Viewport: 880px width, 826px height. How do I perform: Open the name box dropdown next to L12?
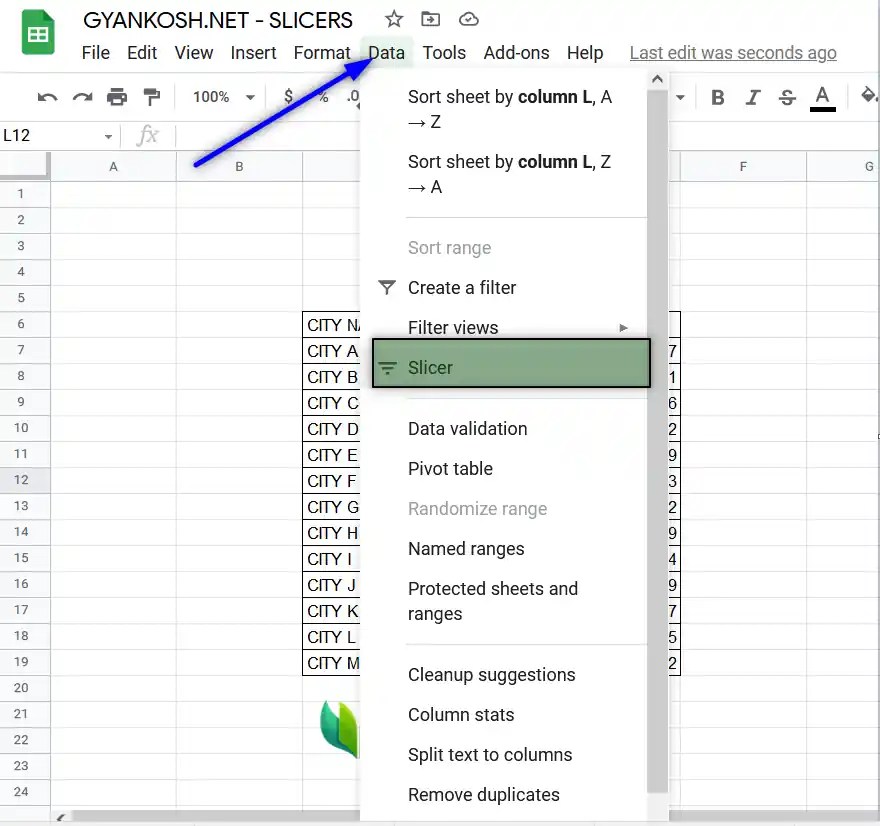point(110,135)
